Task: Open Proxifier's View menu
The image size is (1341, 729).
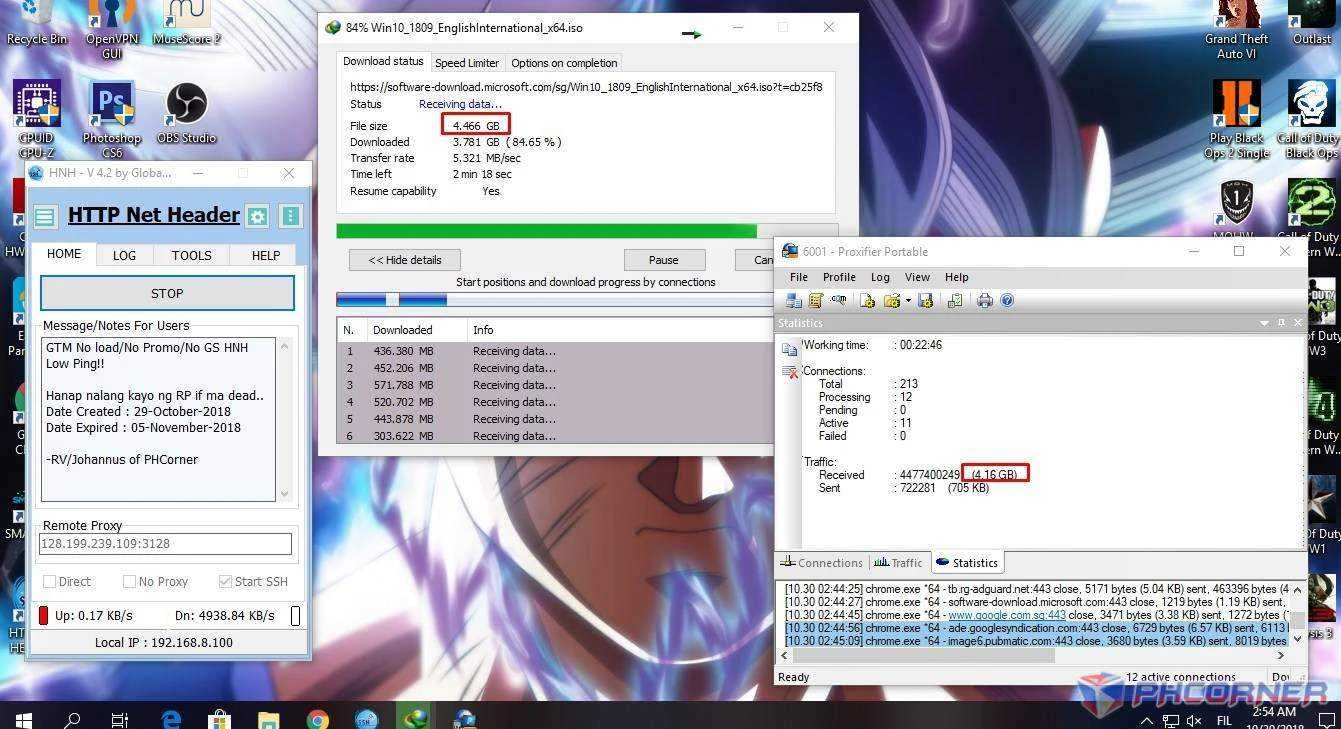Action: [917, 277]
